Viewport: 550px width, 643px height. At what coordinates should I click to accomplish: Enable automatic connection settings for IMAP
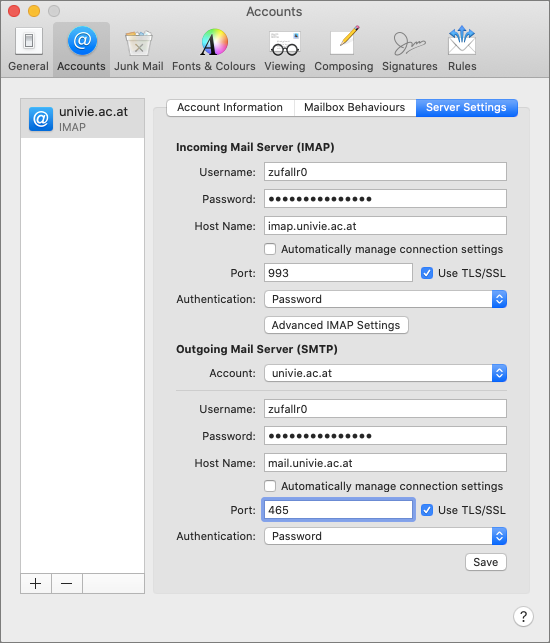(x=270, y=249)
